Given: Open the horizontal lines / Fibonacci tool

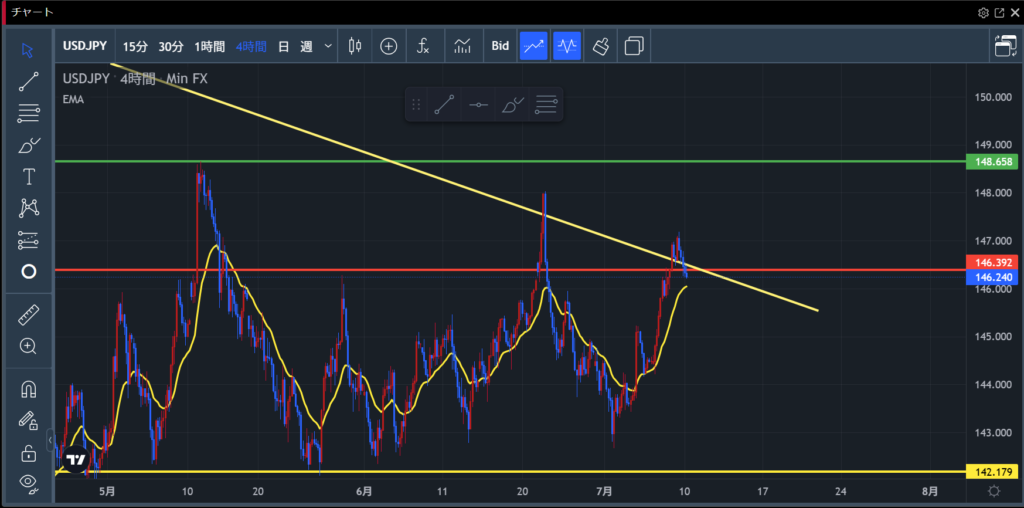Looking at the screenshot, I should pyautogui.click(x=28, y=114).
